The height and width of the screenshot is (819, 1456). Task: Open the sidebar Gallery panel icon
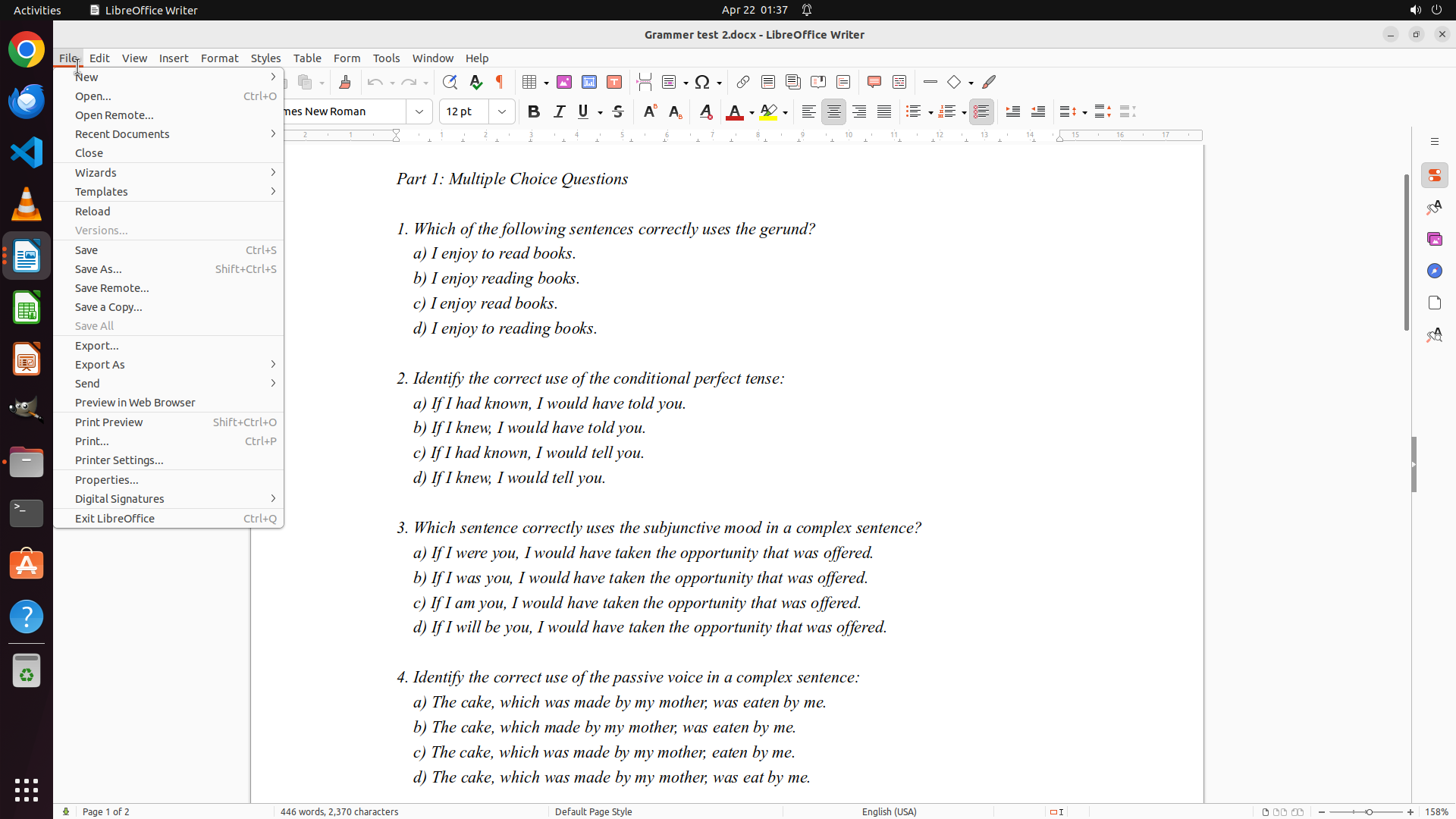pos(1434,239)
